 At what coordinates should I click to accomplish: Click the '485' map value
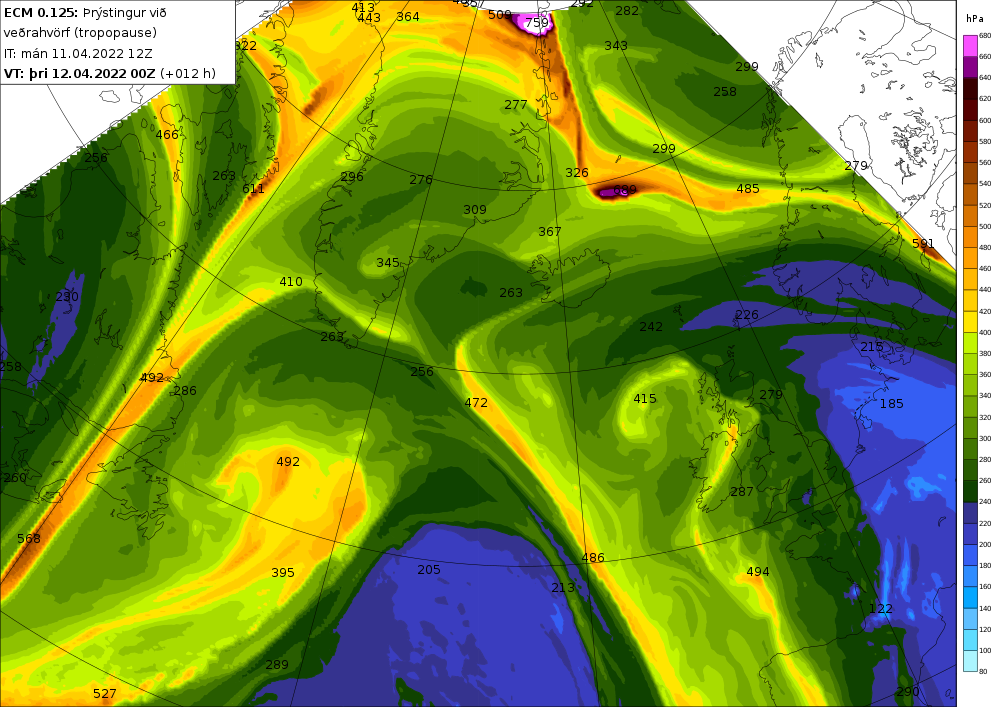tap(747, 189)
